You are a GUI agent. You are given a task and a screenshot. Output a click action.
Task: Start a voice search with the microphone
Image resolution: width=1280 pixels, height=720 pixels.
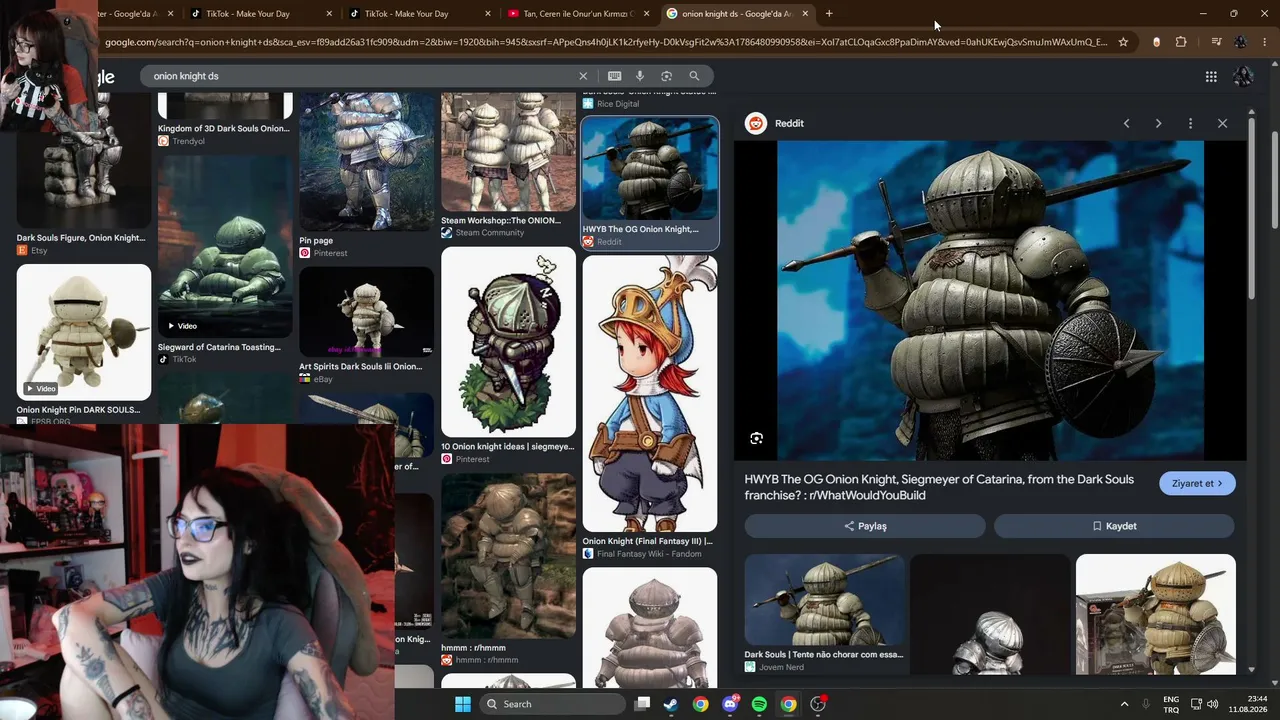pos(640,76)
